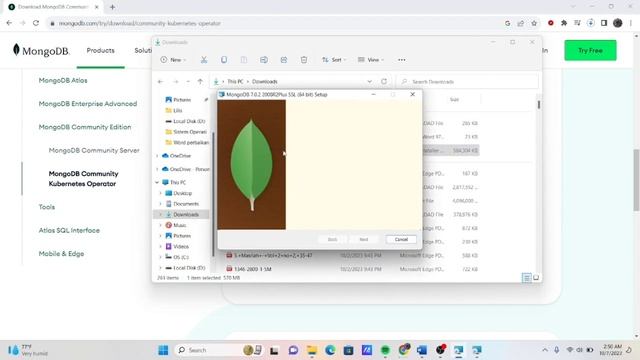Image resolution: width=640 pixels, height=360 pixels.
Task: Click This PC in the address breadcrumb
Action: tap(235, 82)
